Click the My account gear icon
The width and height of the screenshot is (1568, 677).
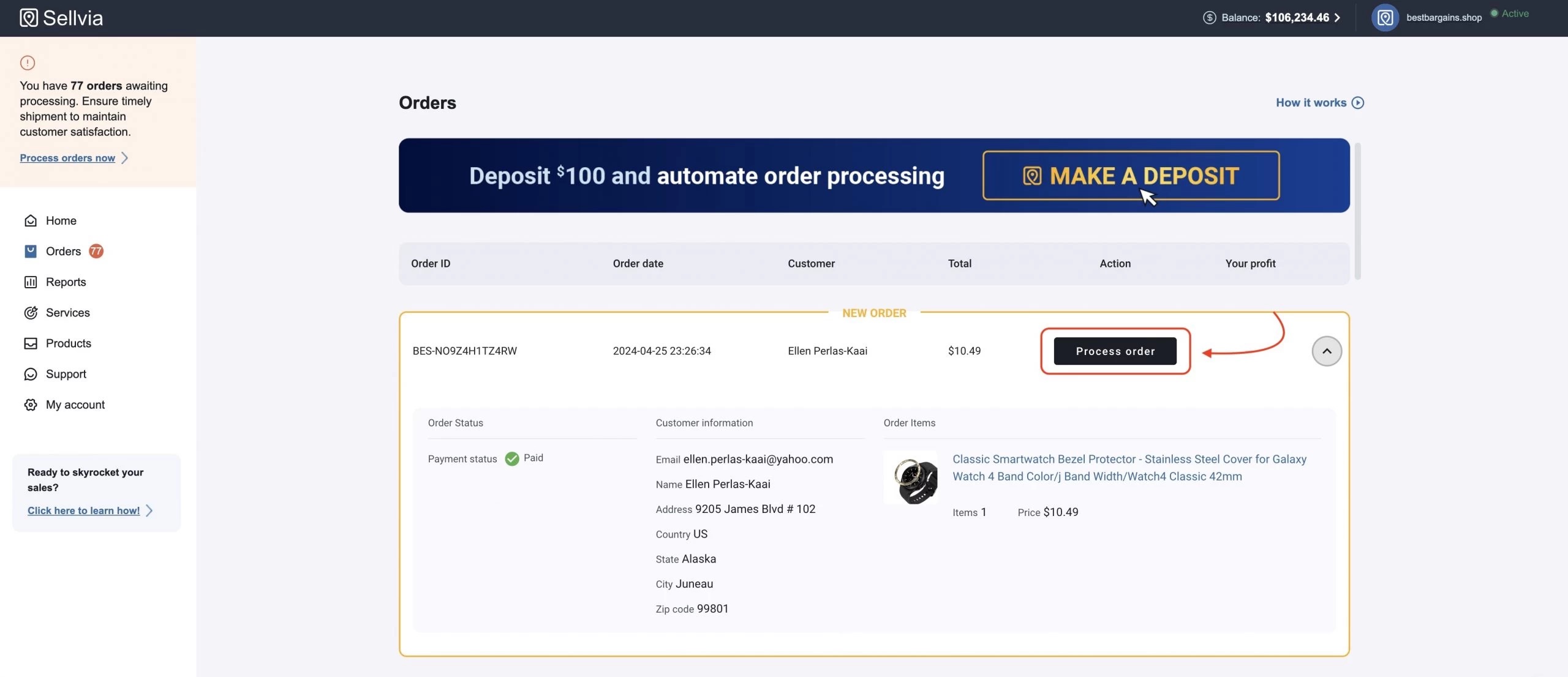[31, 405]
